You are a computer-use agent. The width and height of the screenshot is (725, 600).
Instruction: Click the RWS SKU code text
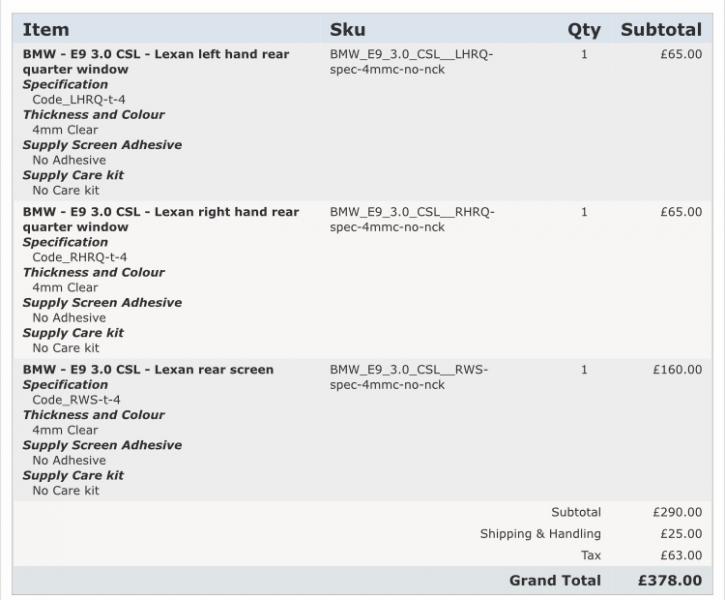[409, 377]
